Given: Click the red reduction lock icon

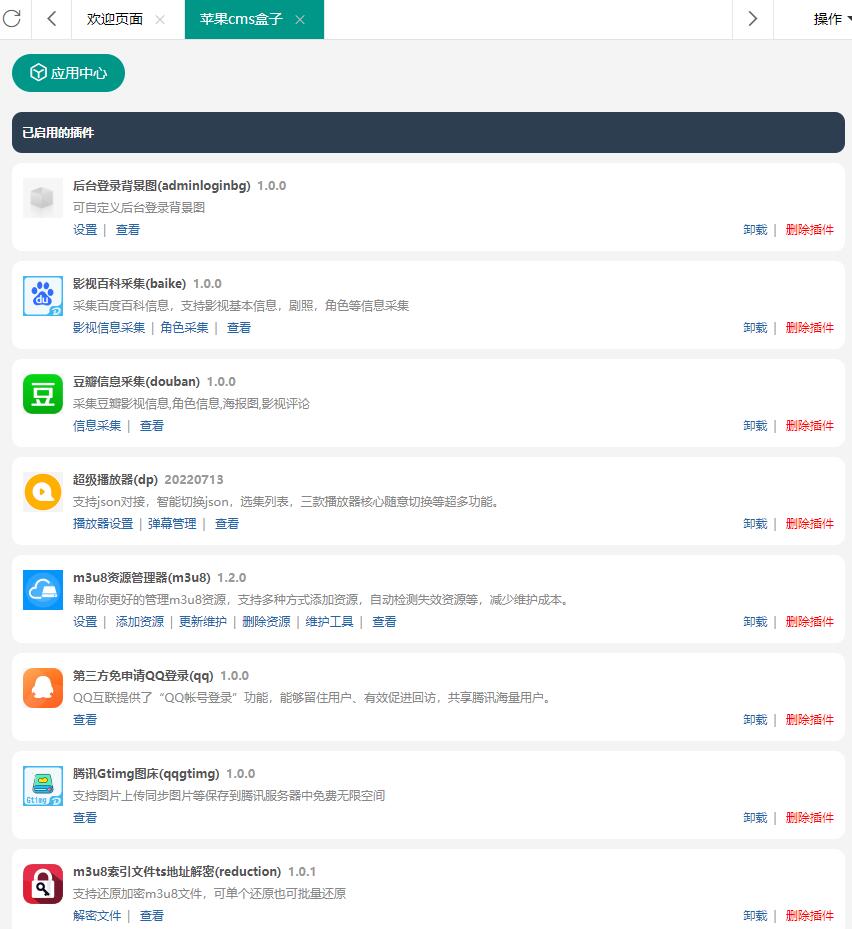Looking at the screenshot, I should pos(43,884).
